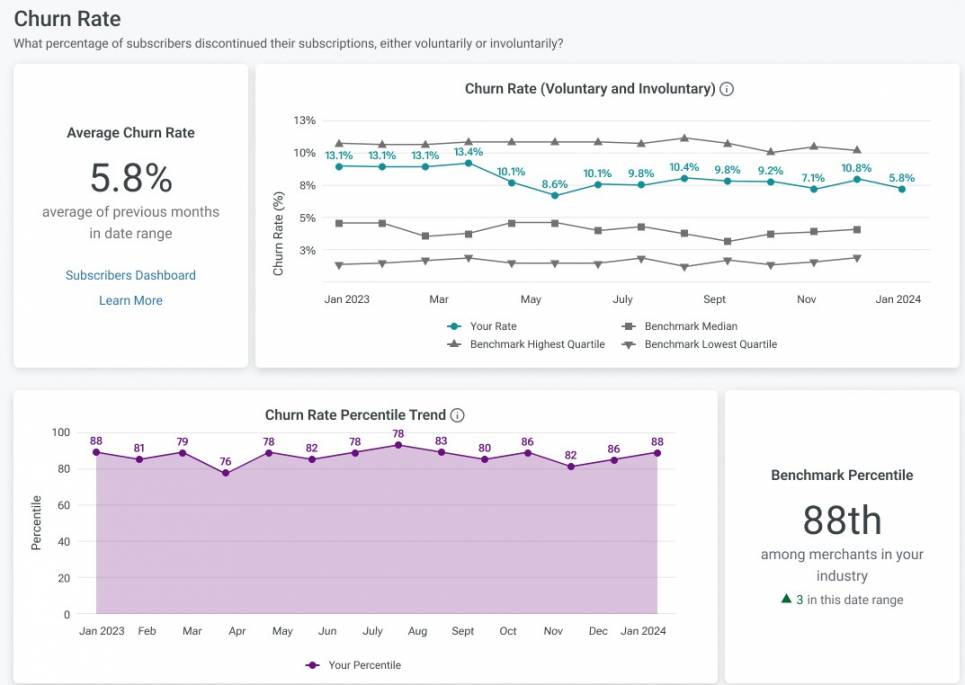
Task: Click the 88th percentile value text
Action: (842, 520)
